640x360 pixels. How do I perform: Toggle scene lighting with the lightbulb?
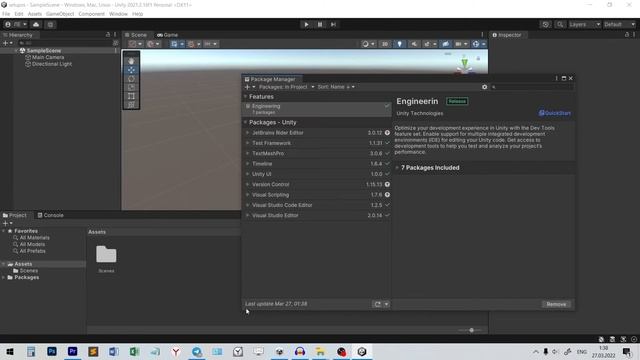(x=400, y=44)
